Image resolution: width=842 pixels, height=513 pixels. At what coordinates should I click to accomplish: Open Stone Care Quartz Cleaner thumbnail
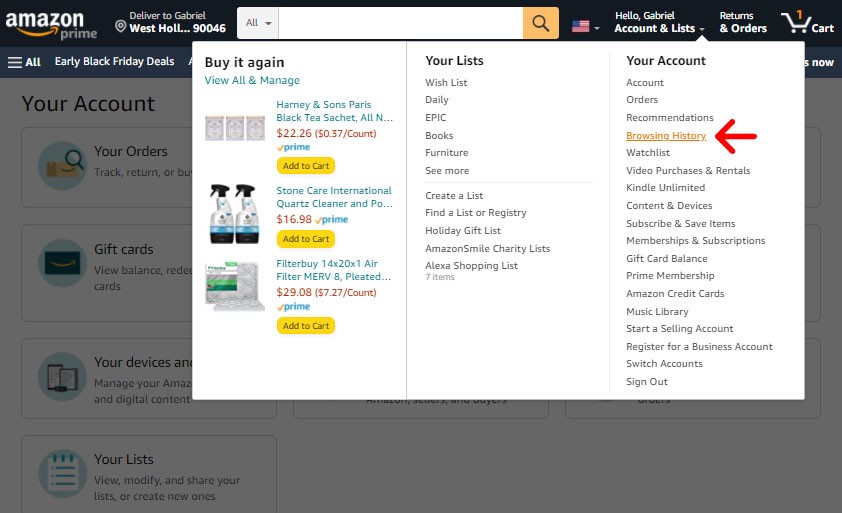235,214
